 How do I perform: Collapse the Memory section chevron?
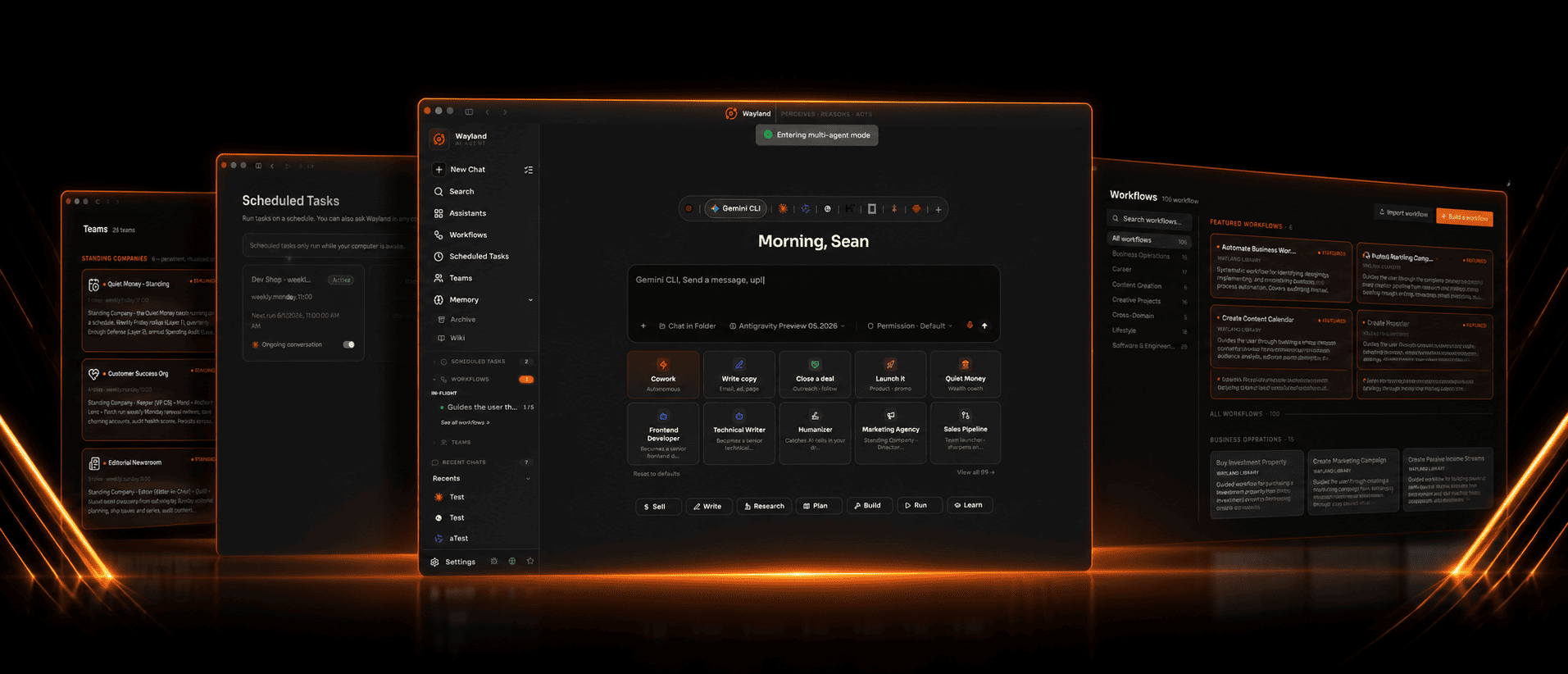pyautogui.click(x=530, y=300)
